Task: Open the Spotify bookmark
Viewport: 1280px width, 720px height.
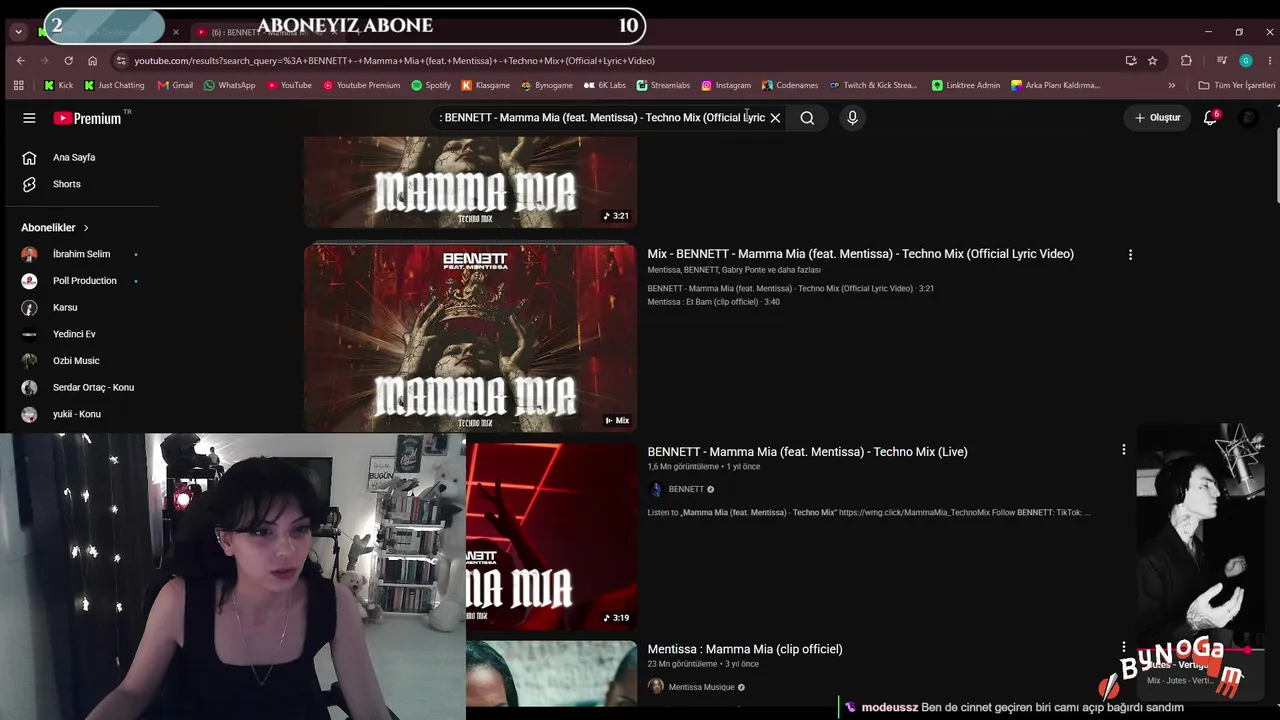Action: click(x=431, y=85)
